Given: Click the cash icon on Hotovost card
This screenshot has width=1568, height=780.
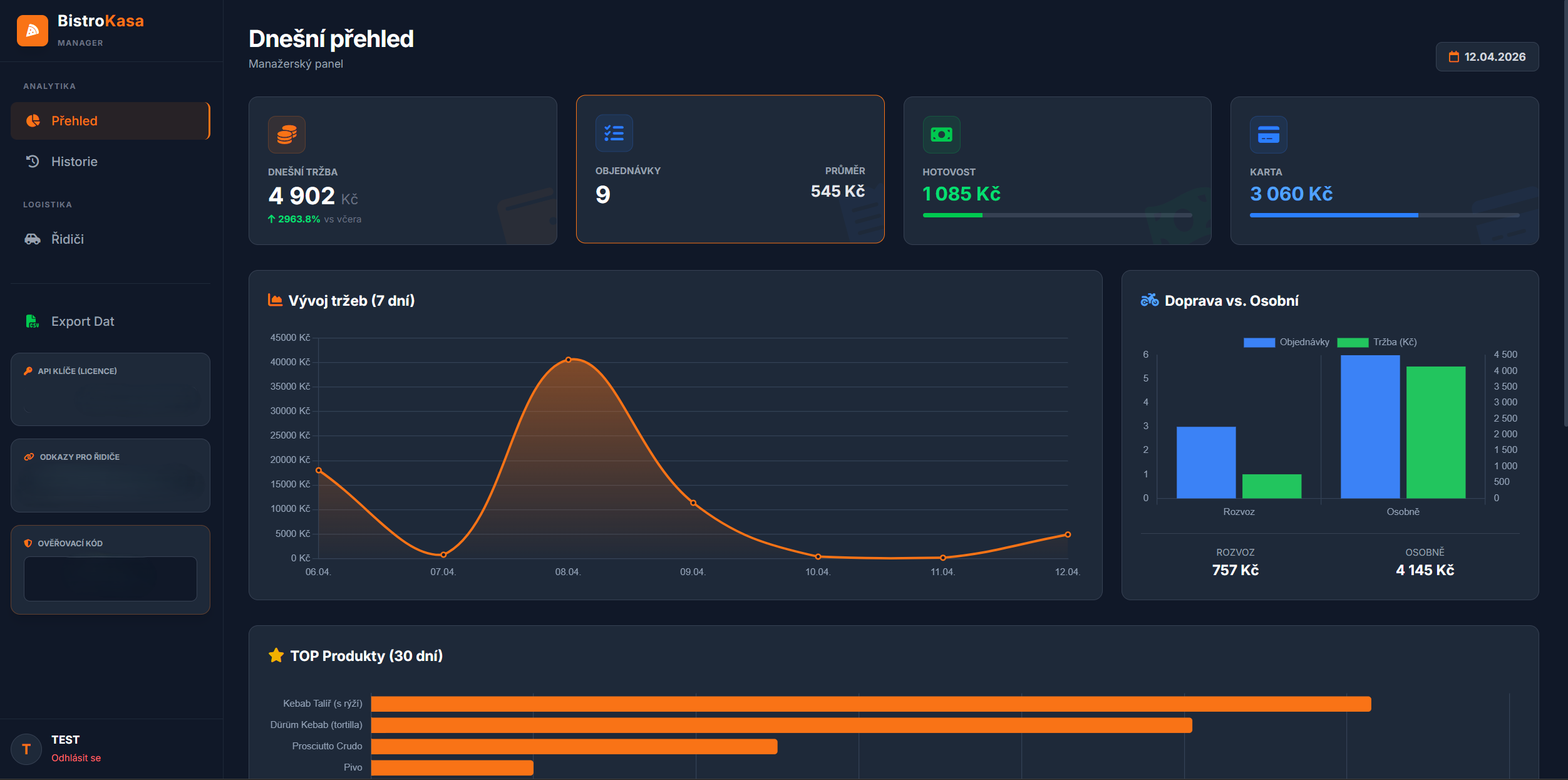Looking at the screenshot, I should 941,135.
